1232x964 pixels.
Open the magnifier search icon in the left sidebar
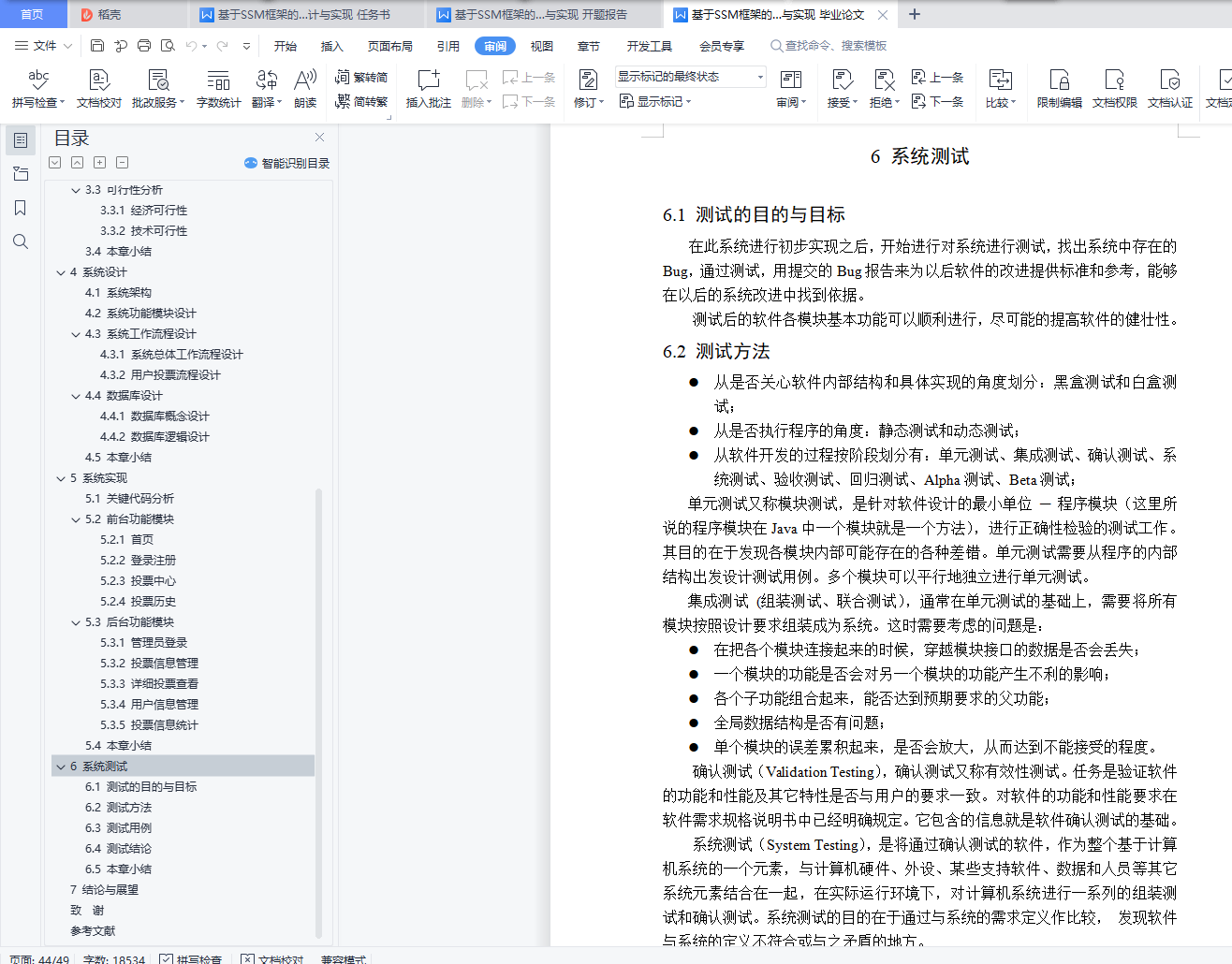pyautogui.click(x=21, y=241)
